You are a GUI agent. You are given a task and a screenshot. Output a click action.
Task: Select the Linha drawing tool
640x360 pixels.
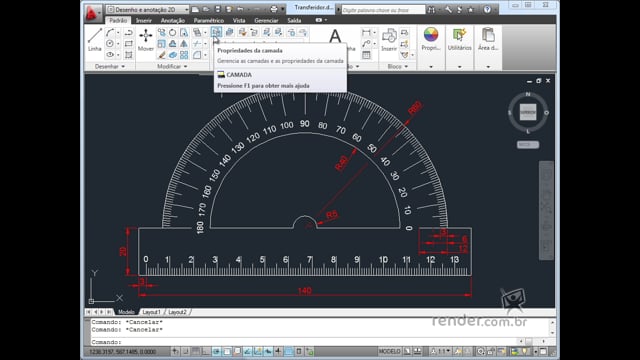[94, 40]
